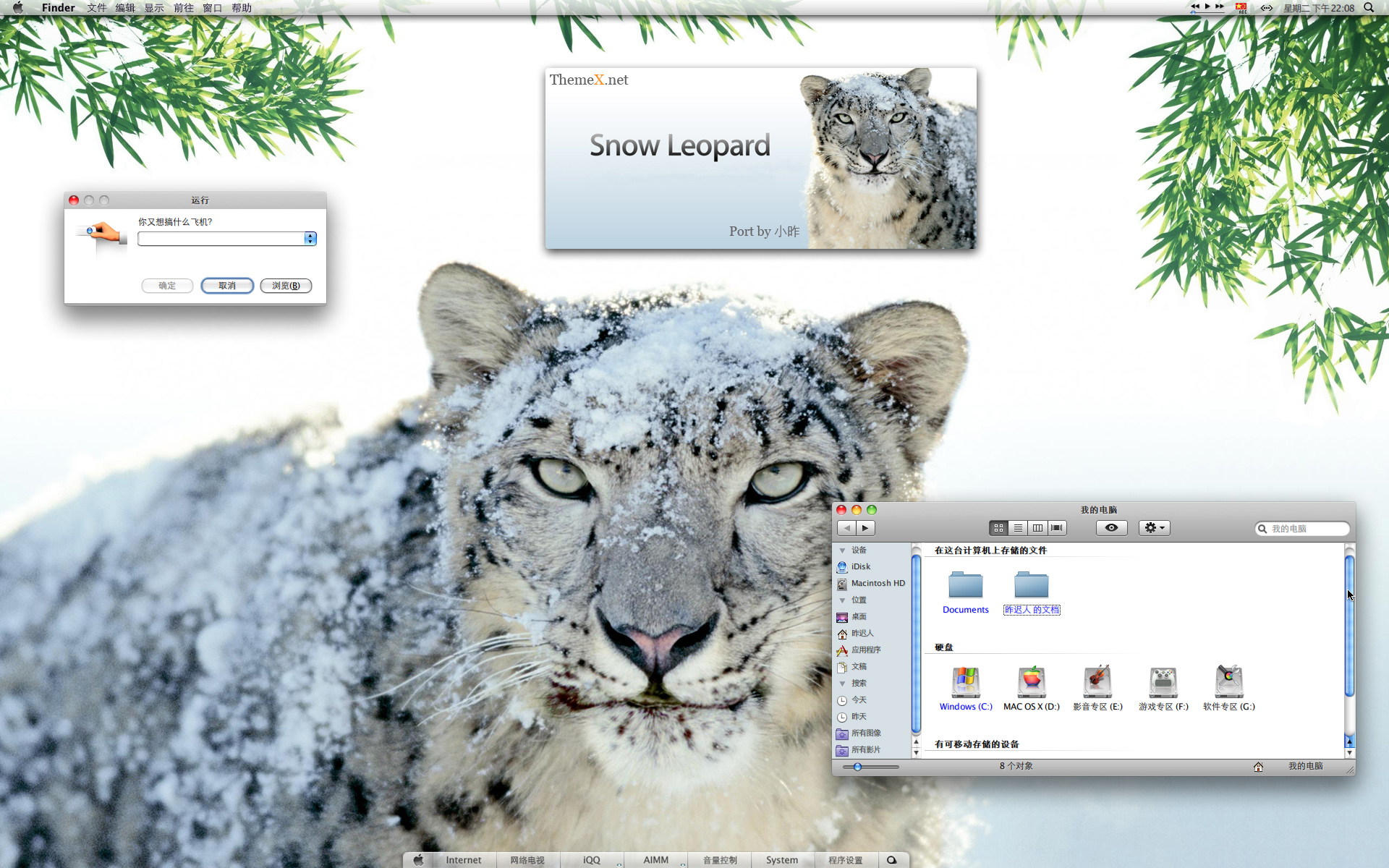Switch to icon view in 我的电脑
Screen dimensions: 1389x868
coord(998,528)
